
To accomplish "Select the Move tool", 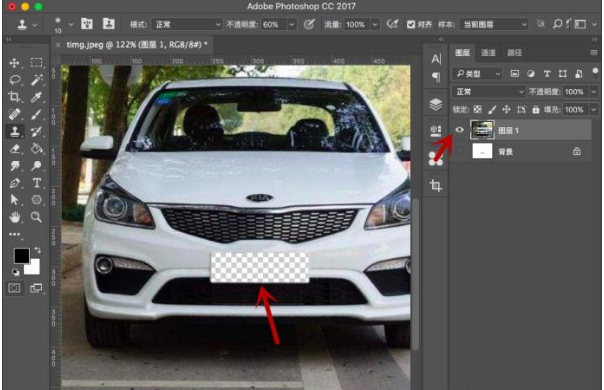I will tap(15, 63).
